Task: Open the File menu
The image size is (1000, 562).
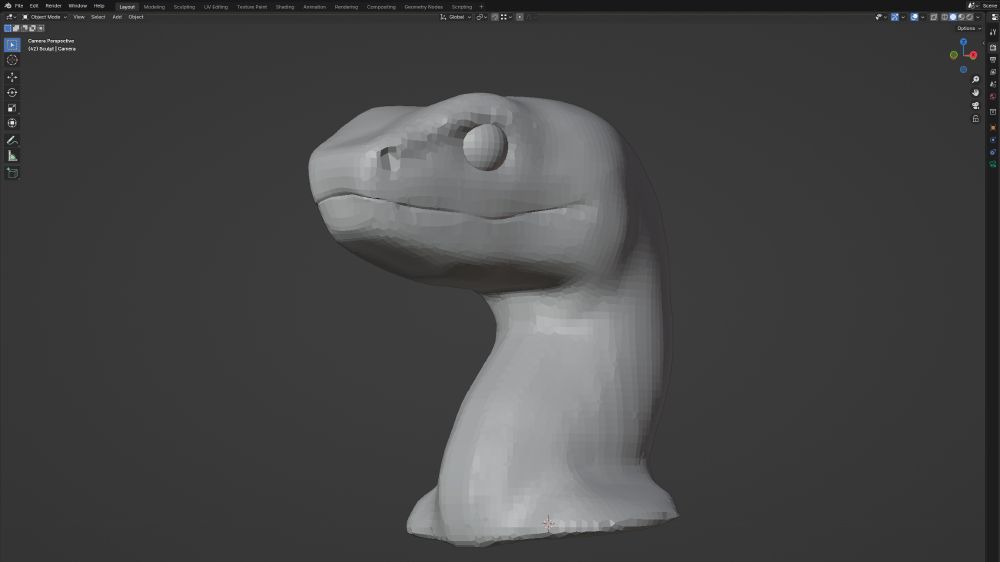Action: pos(19,6)
